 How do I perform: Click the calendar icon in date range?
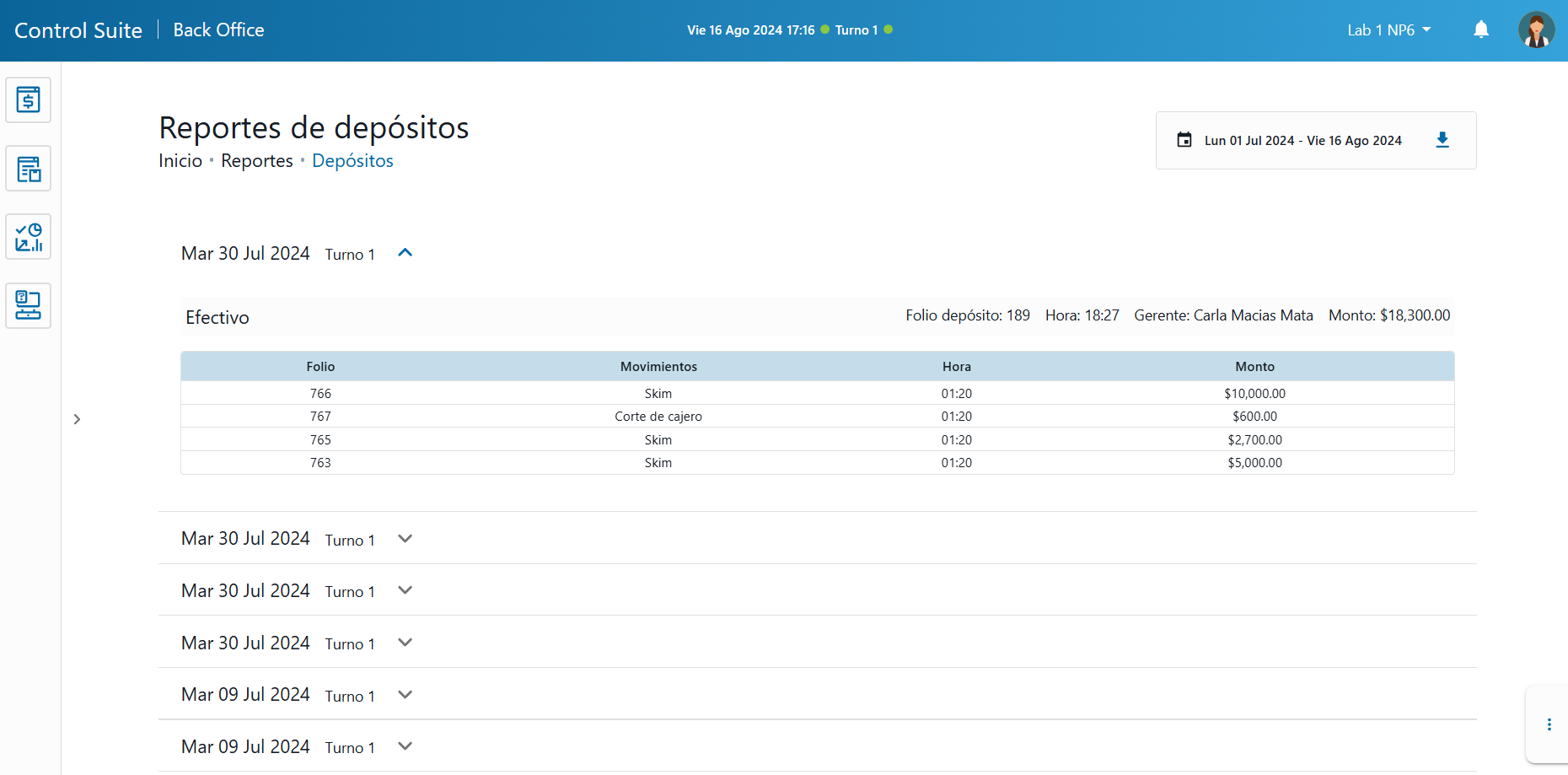point(1184,140)
